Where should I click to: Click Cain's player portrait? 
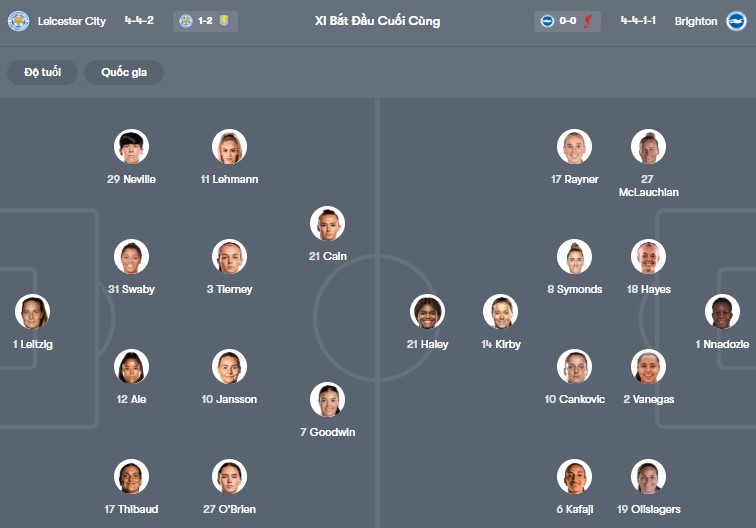click(327, 224)
